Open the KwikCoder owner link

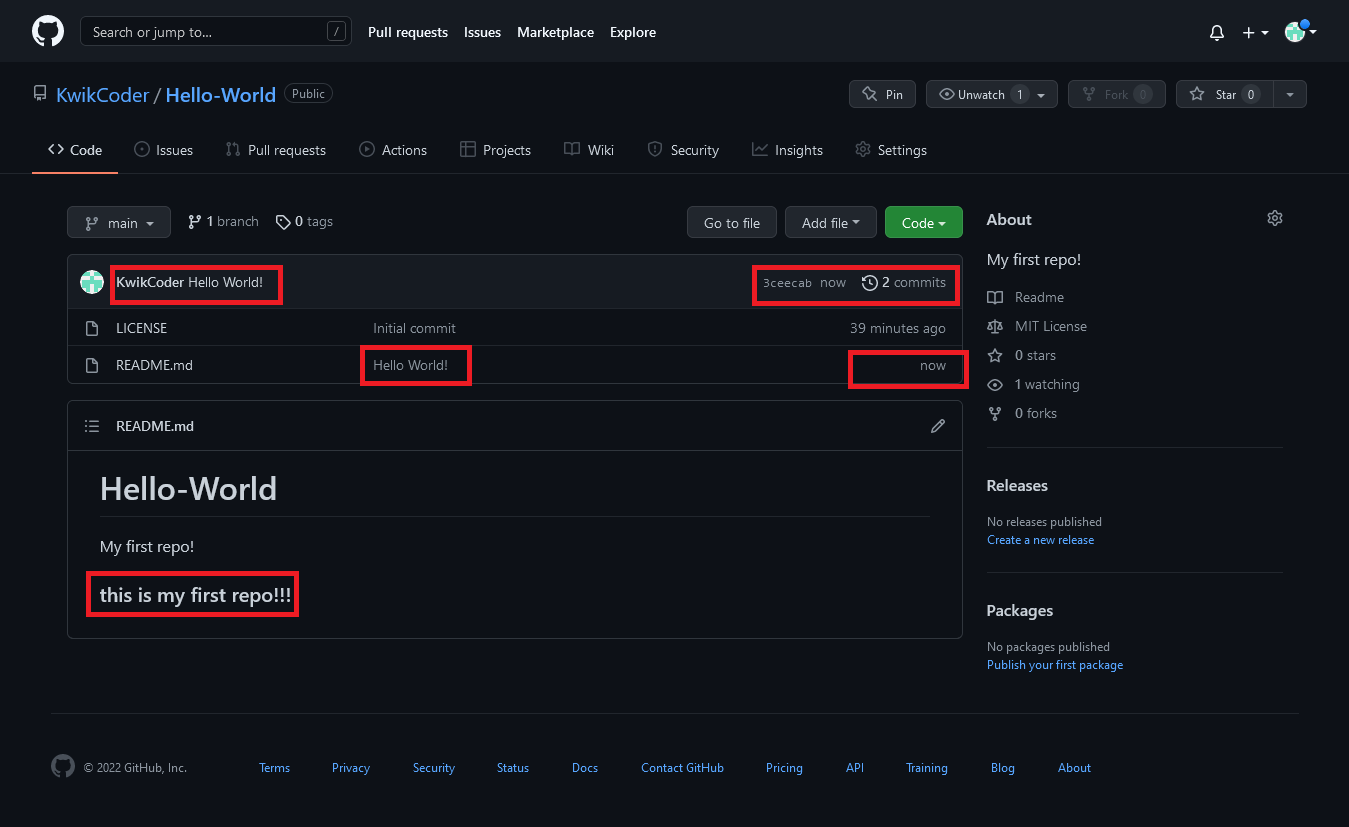click(x=102, y=95)
